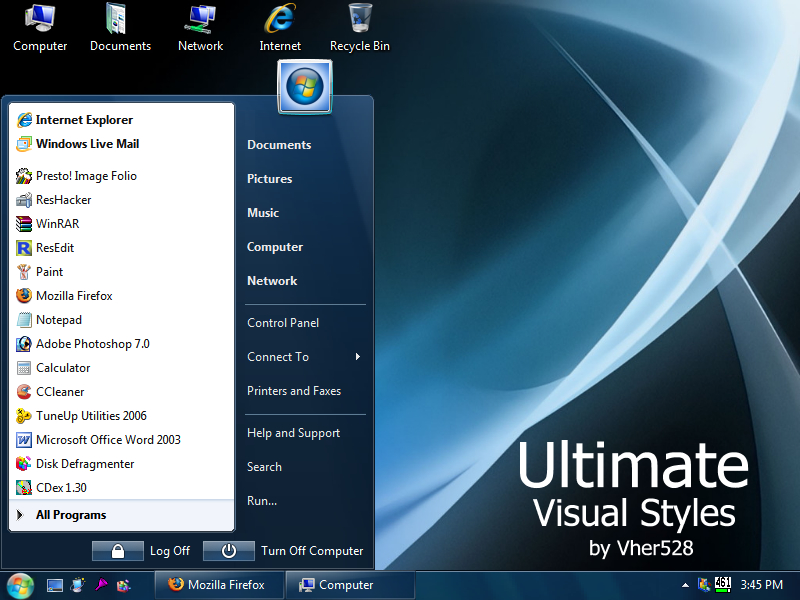The image size is (800, 600).
Task: Expand the Connect To submenu arrow
Action: (x=358, y=357)
